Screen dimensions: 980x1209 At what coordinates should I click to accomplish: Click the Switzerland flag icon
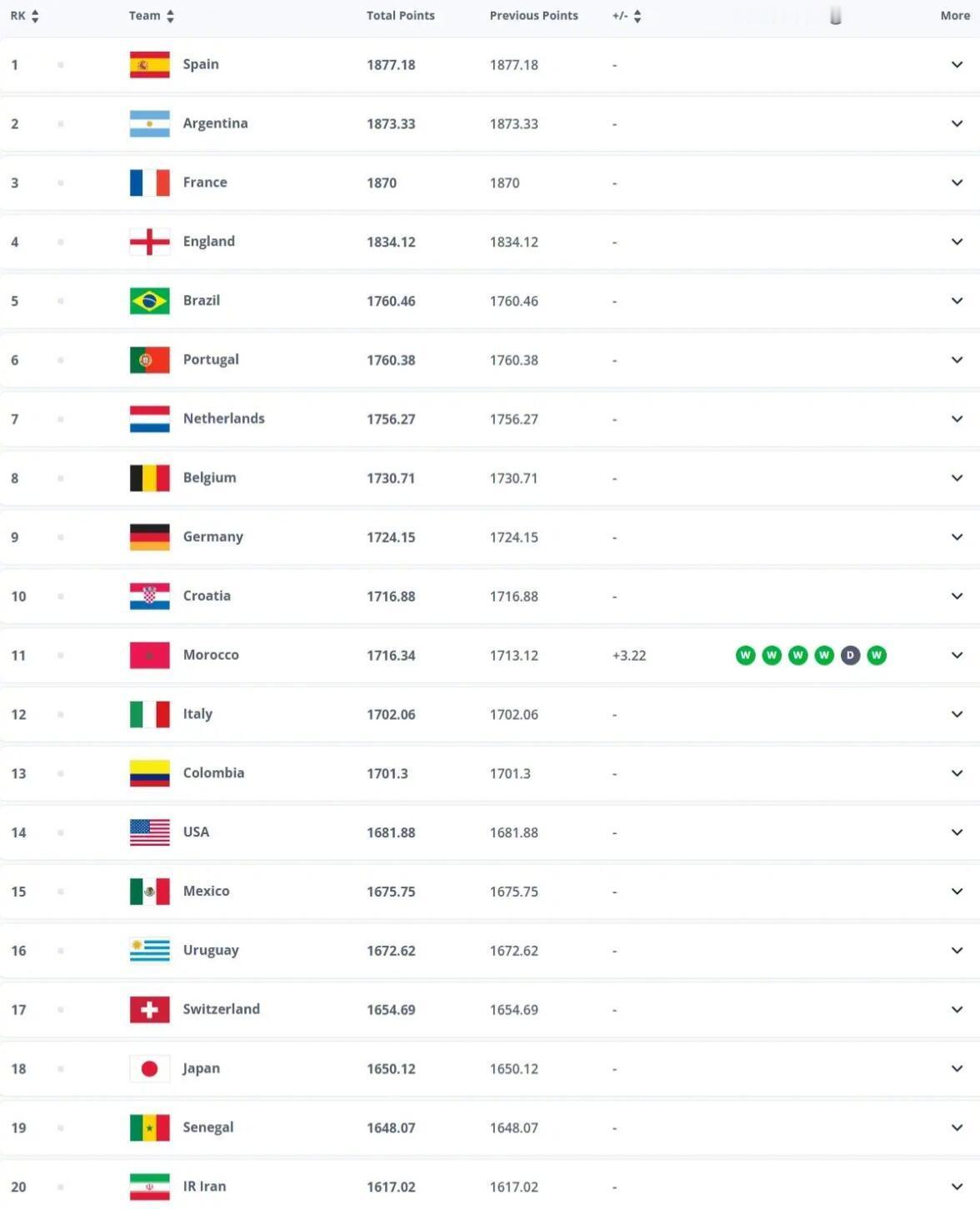(149, 1010)
